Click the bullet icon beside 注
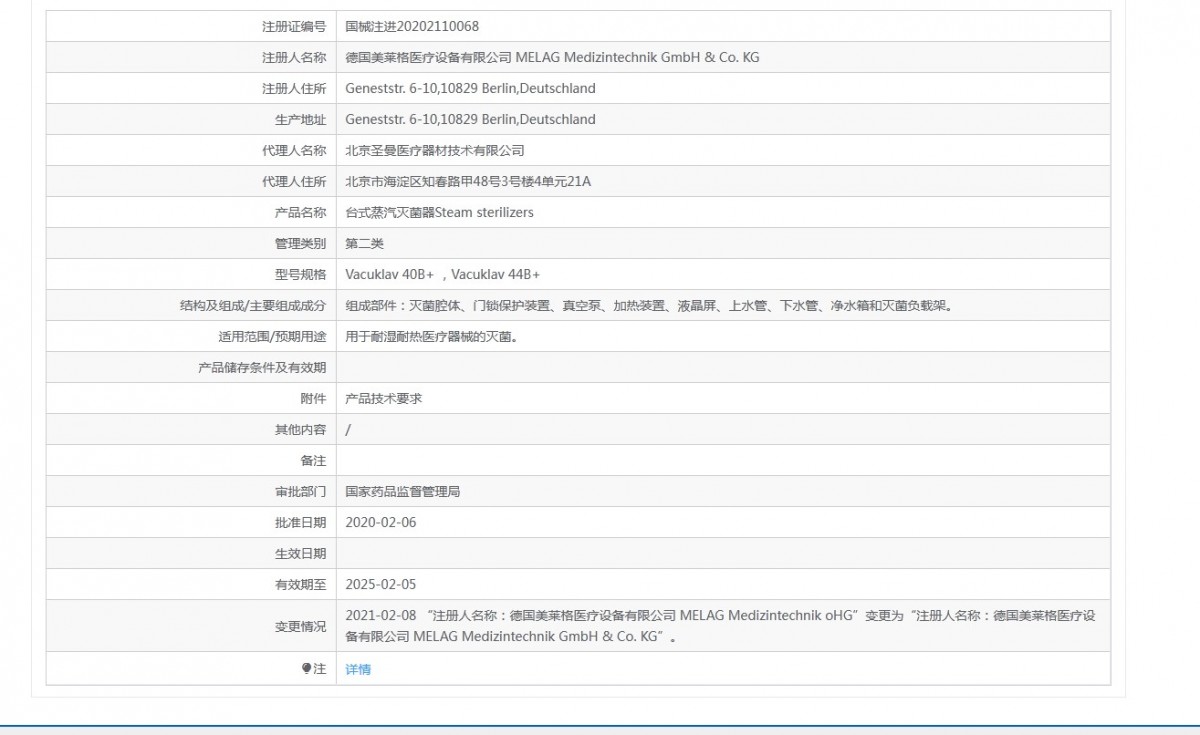This screenshot has height=735, width=1200. click(x=306, y=669)
